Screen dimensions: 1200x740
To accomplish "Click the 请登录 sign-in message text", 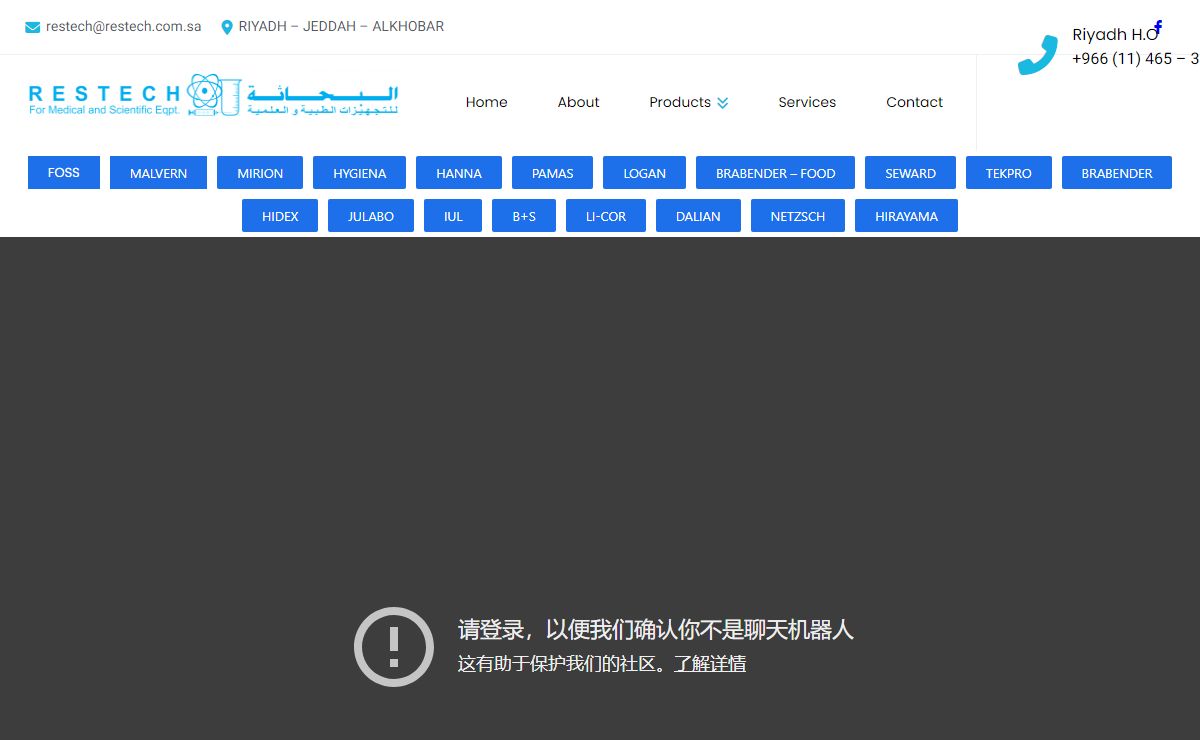I will 656,630.
